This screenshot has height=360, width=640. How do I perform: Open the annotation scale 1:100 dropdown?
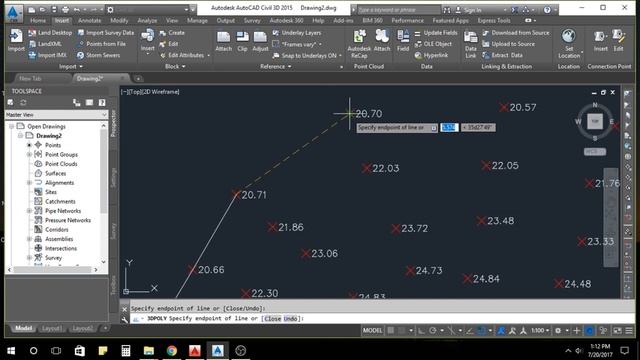[540, 331]
